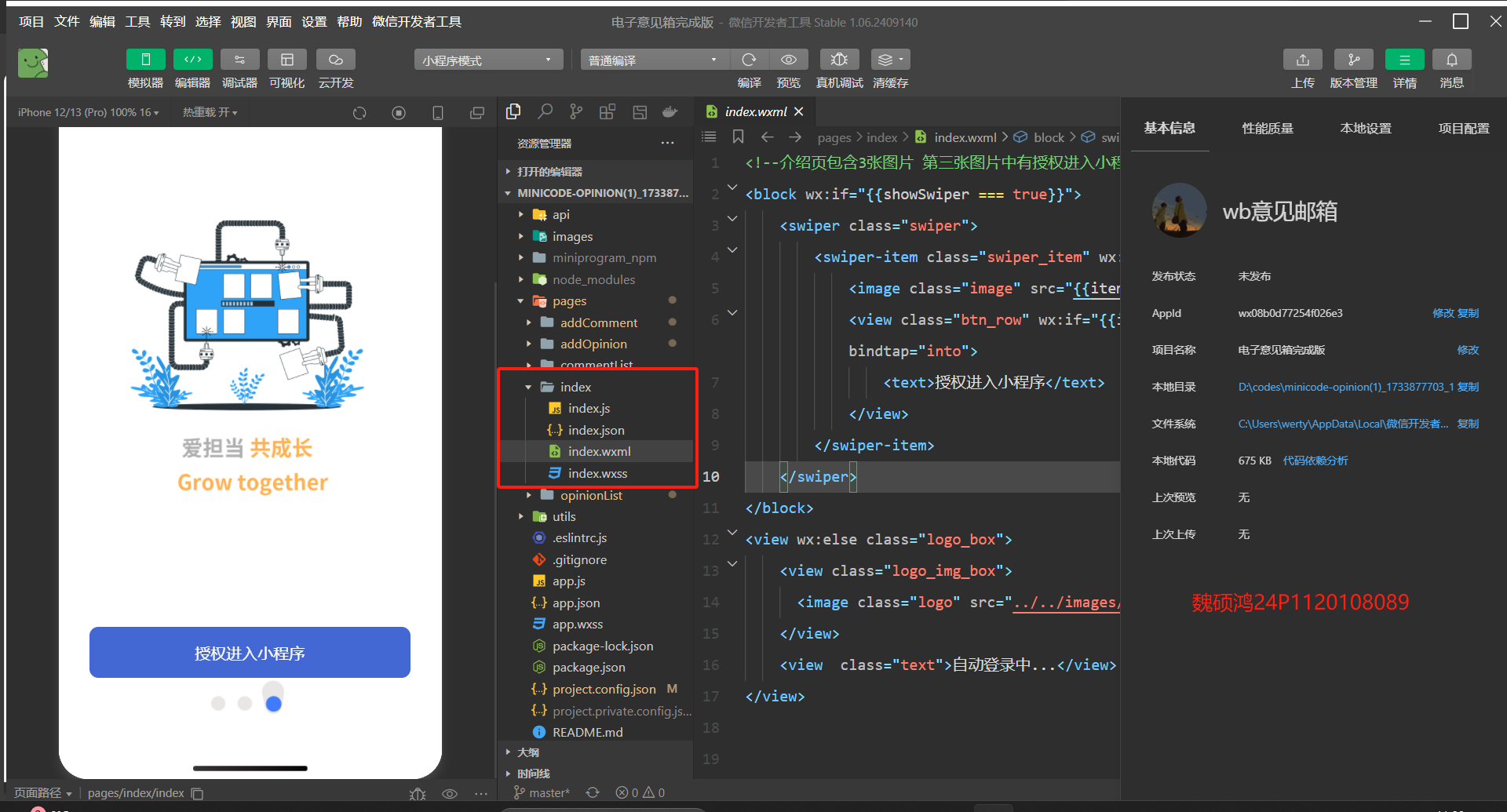Click AppId 修改 link
Screen dimensions: 1507x812
click(x=1443, y=313)
